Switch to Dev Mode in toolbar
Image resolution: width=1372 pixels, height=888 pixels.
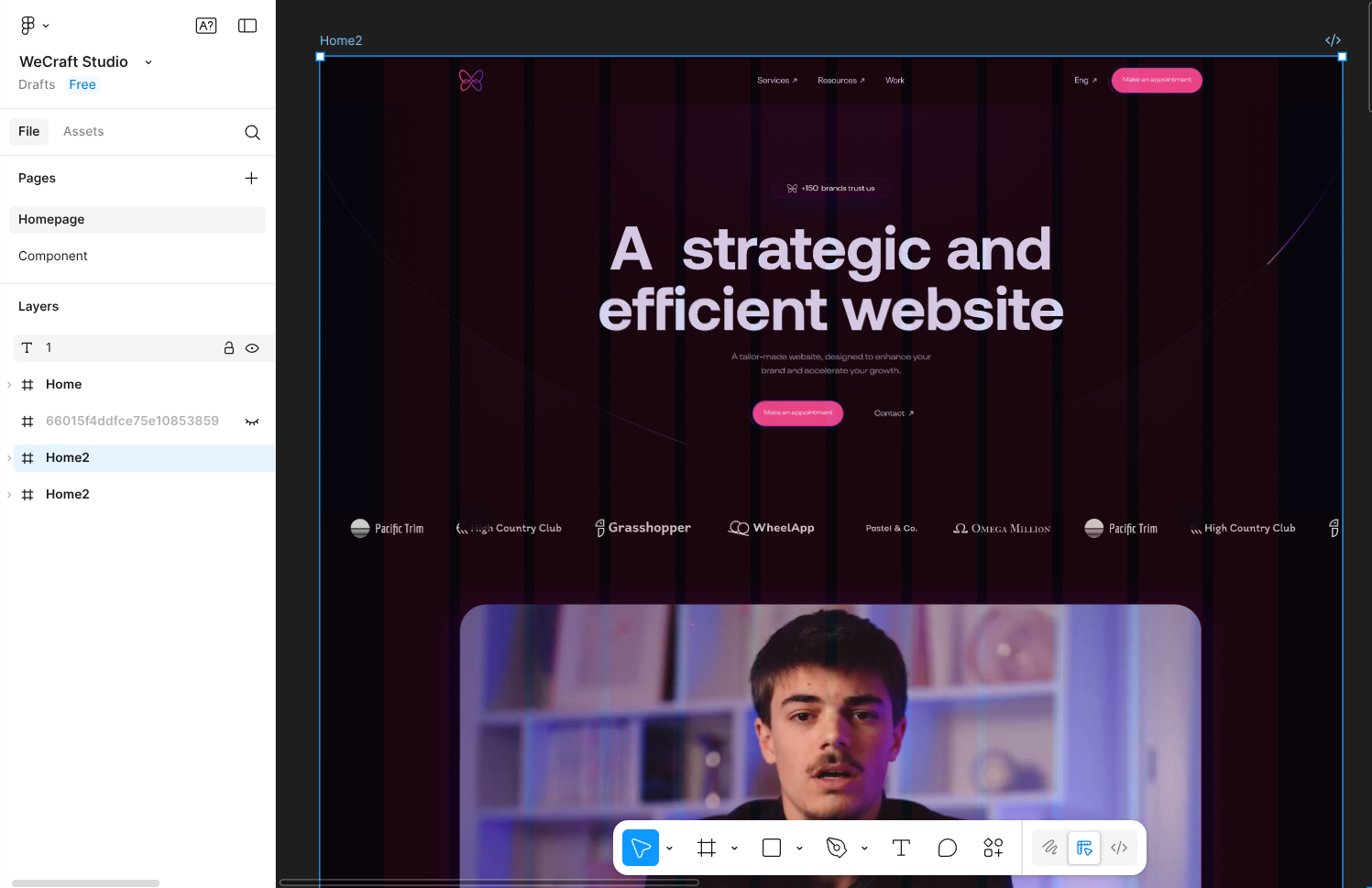pyautogui.click(x=1119, y=848)
